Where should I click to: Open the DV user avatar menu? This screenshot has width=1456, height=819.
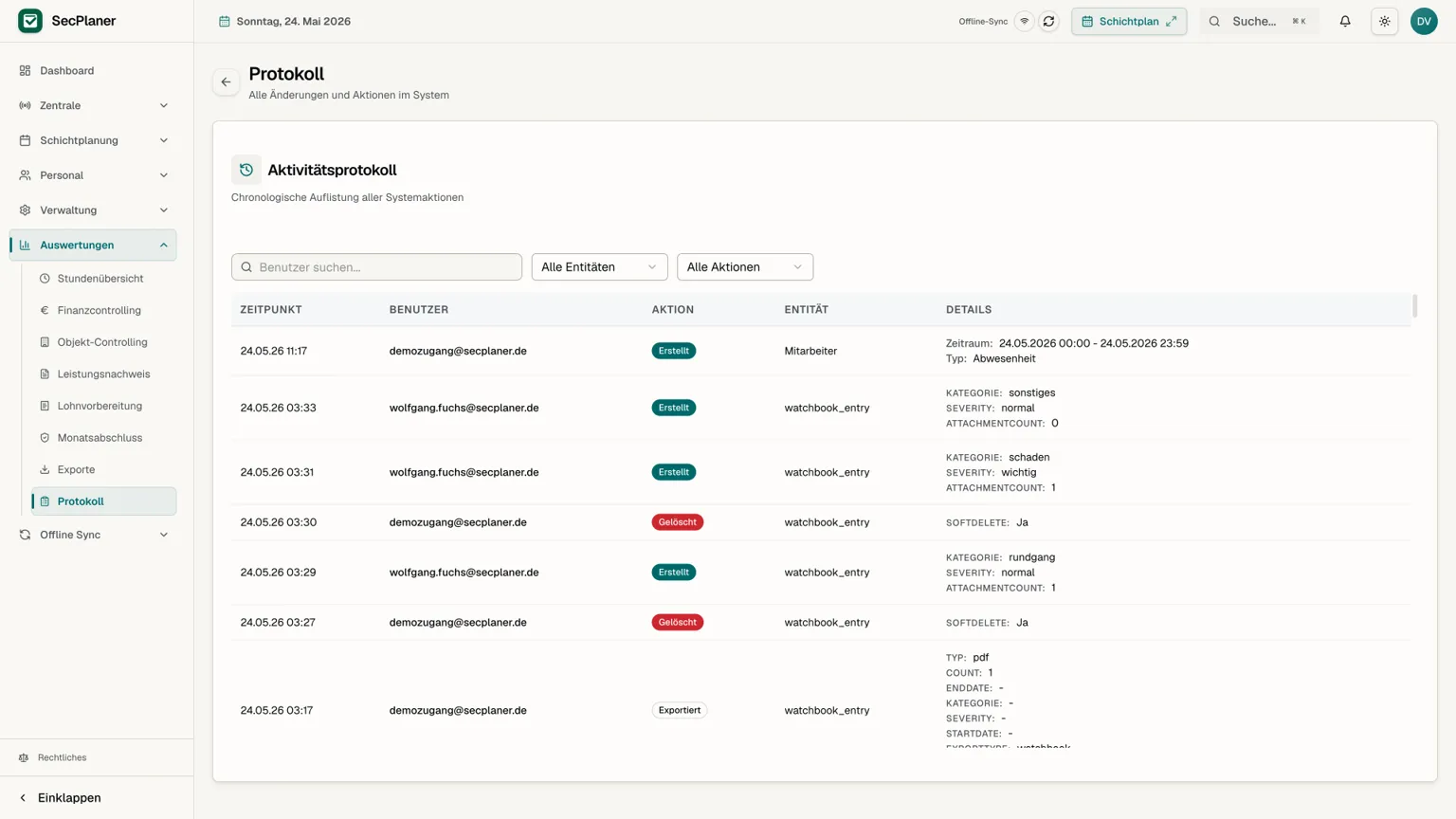[x=1424, y=21]
